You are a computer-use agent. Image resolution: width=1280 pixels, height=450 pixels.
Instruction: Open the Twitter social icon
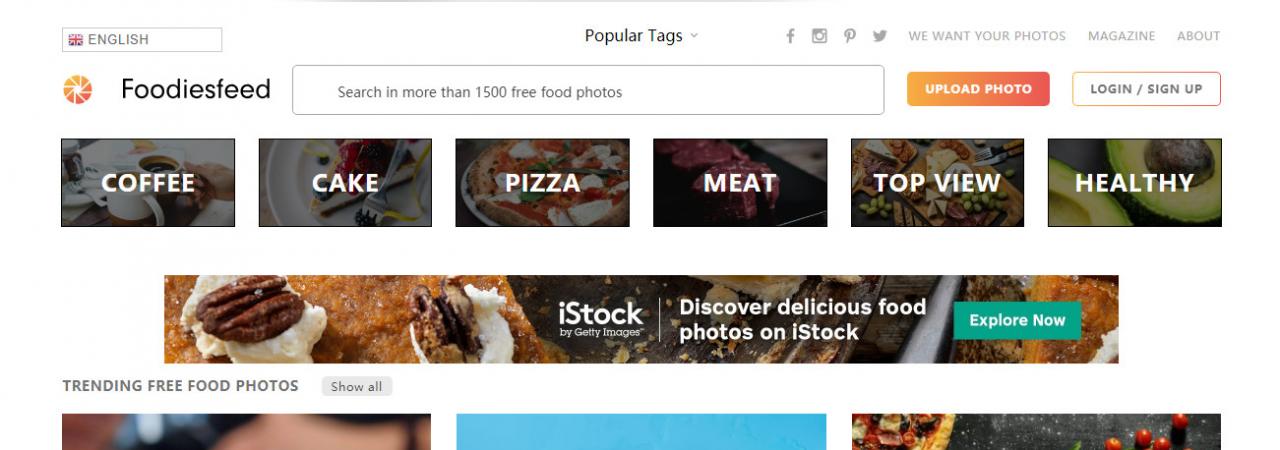(880, 36)
